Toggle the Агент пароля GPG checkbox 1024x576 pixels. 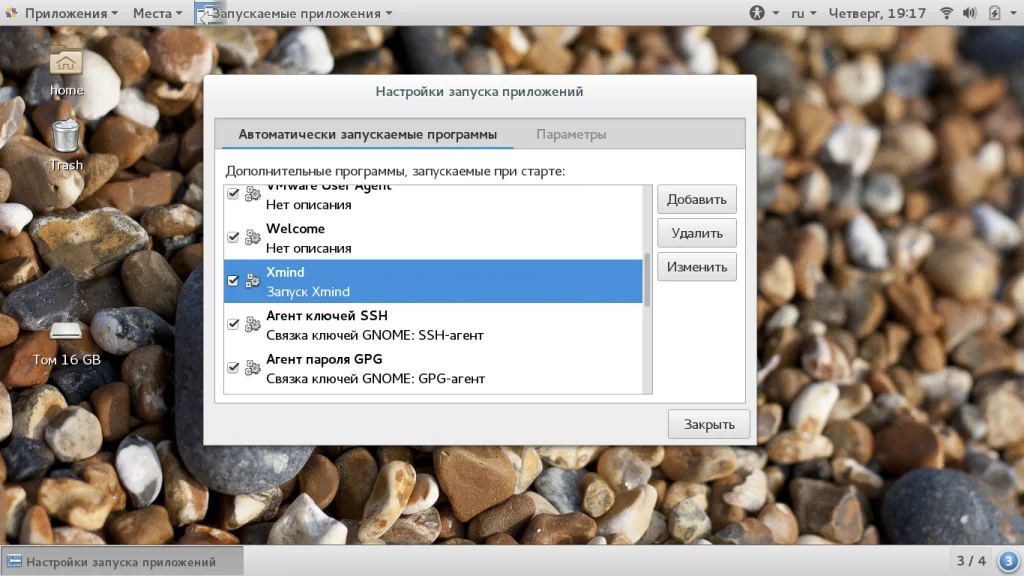233,368
